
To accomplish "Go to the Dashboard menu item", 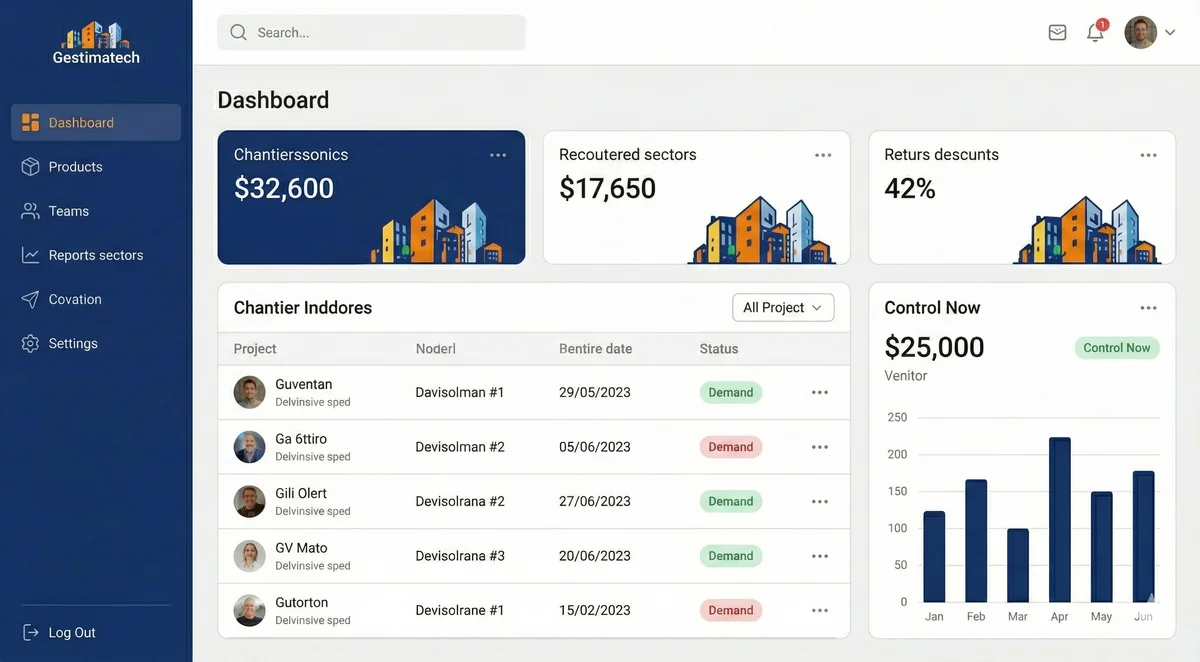I will pos(96,123).
